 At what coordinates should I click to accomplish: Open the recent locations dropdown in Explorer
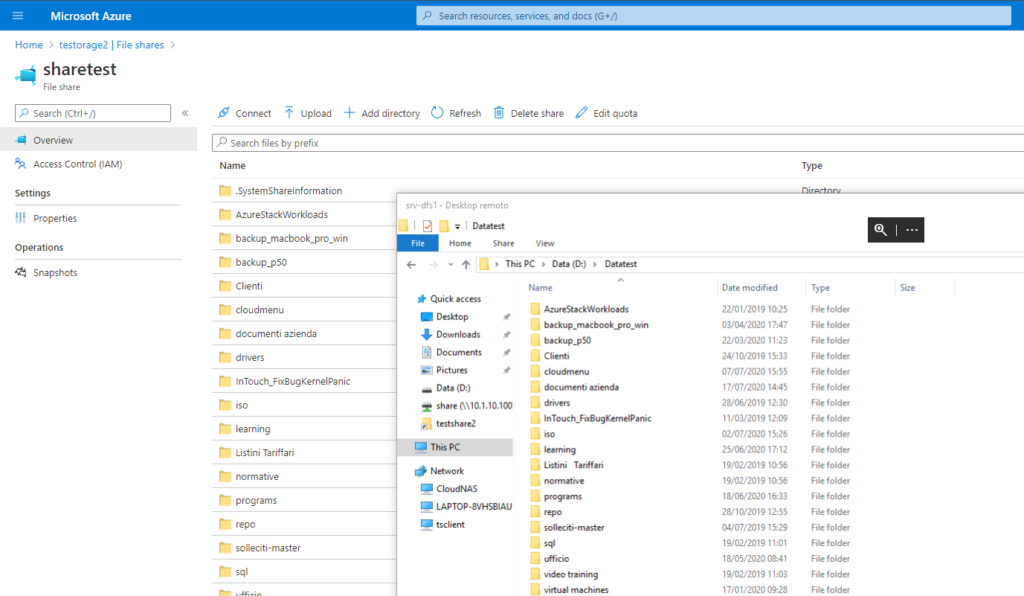point(451,264)
